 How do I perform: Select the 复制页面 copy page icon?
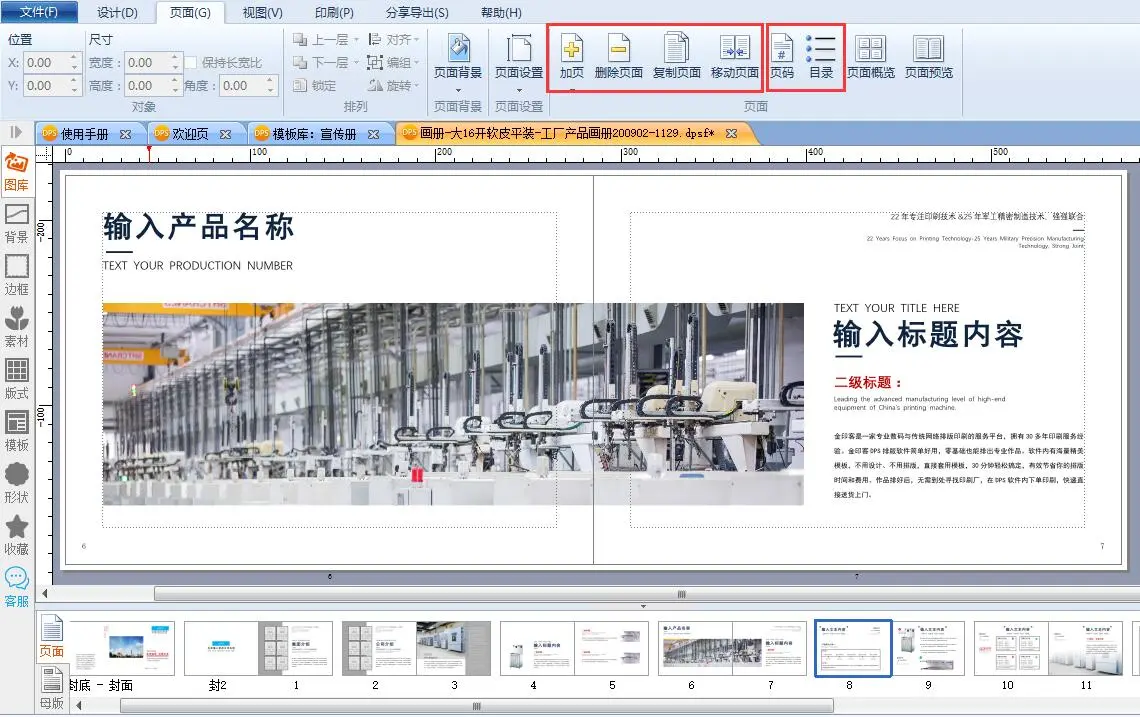click(676, 50)
